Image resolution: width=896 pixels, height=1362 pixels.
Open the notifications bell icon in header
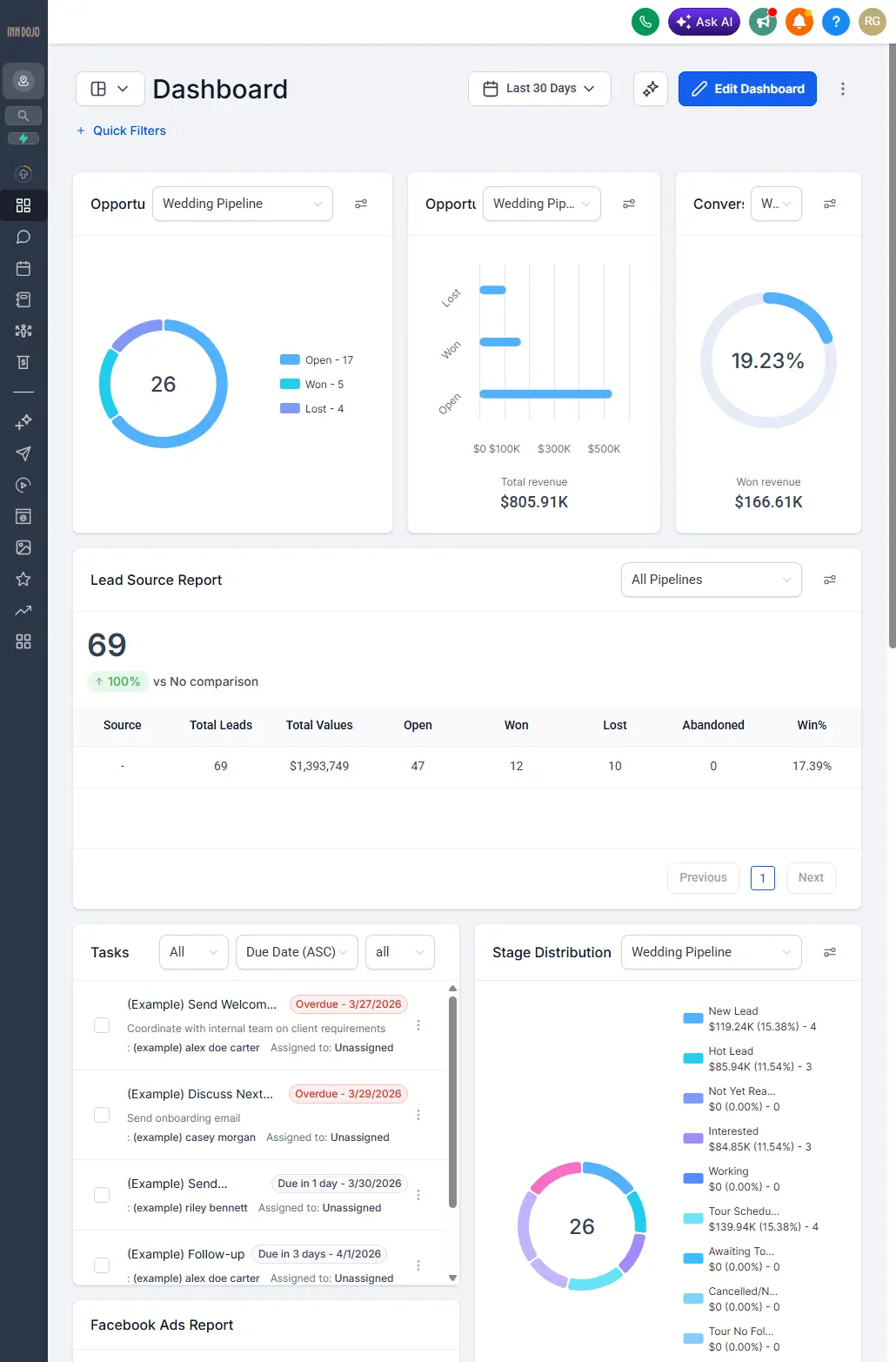pos(799,22)
